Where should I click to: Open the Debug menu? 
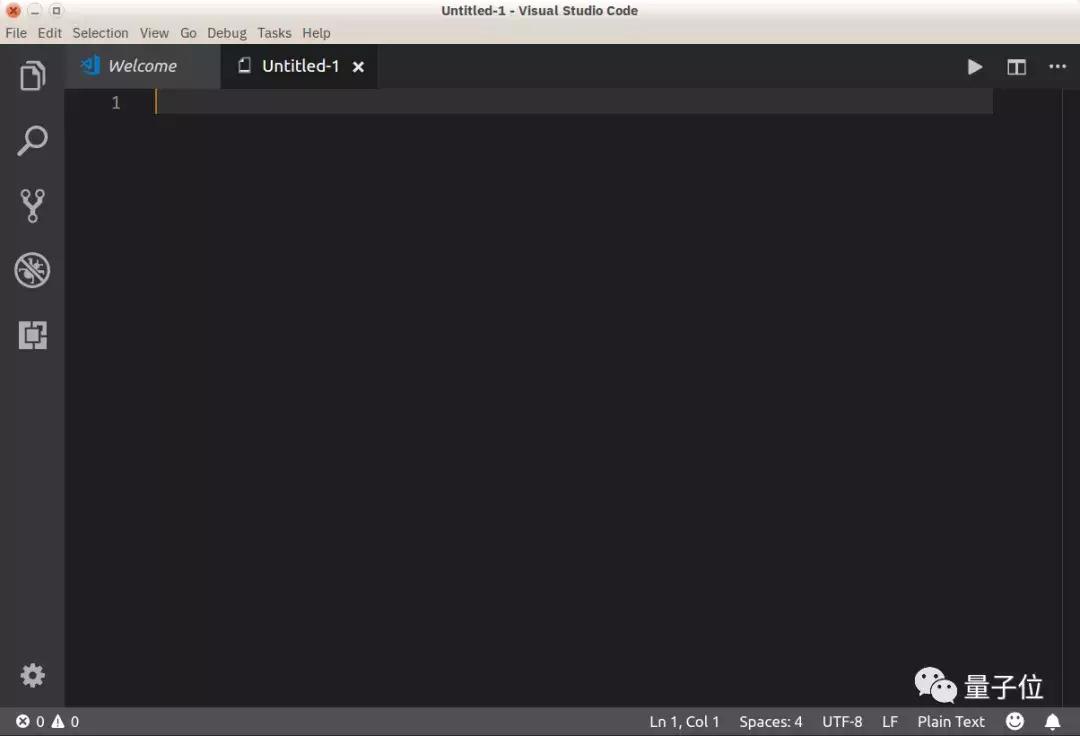click(226, 33)
